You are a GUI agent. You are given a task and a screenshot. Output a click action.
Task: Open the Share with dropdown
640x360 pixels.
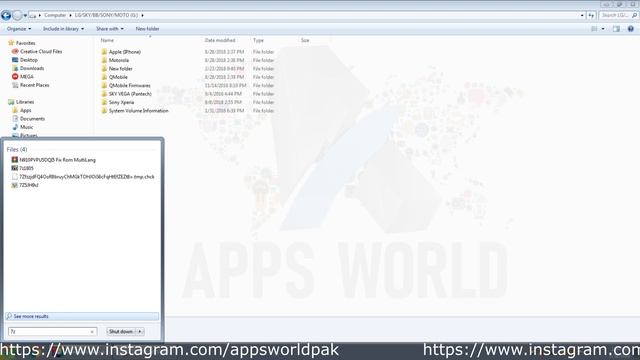tap(109, 29)
